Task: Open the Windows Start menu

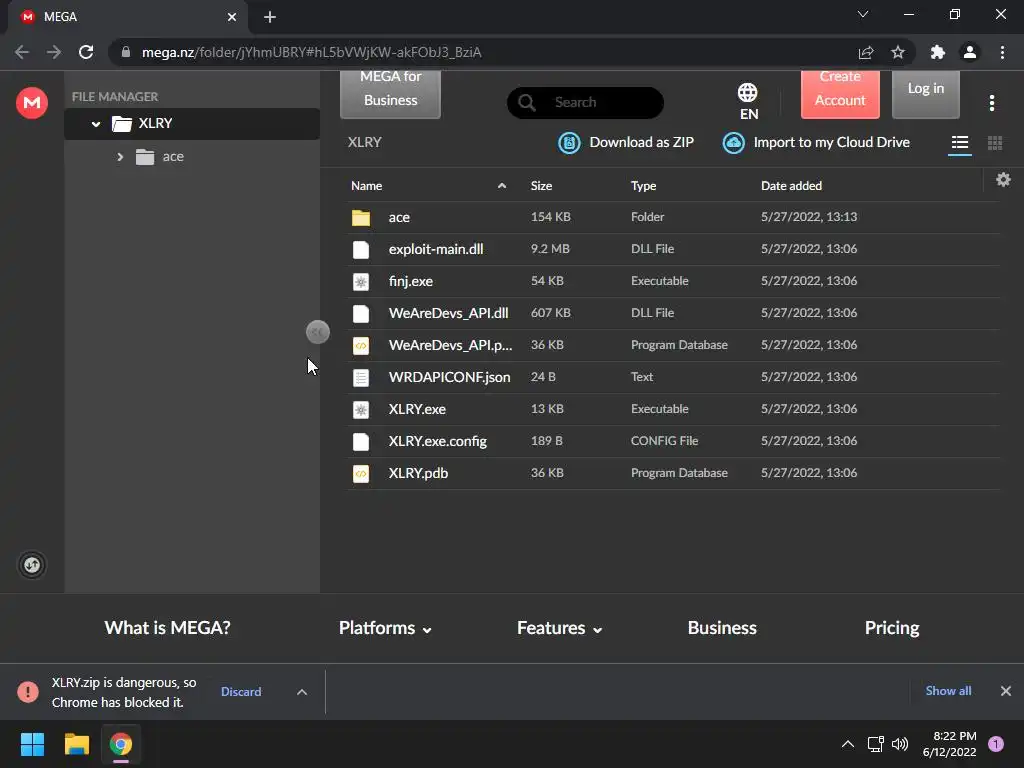Action: 32,744
